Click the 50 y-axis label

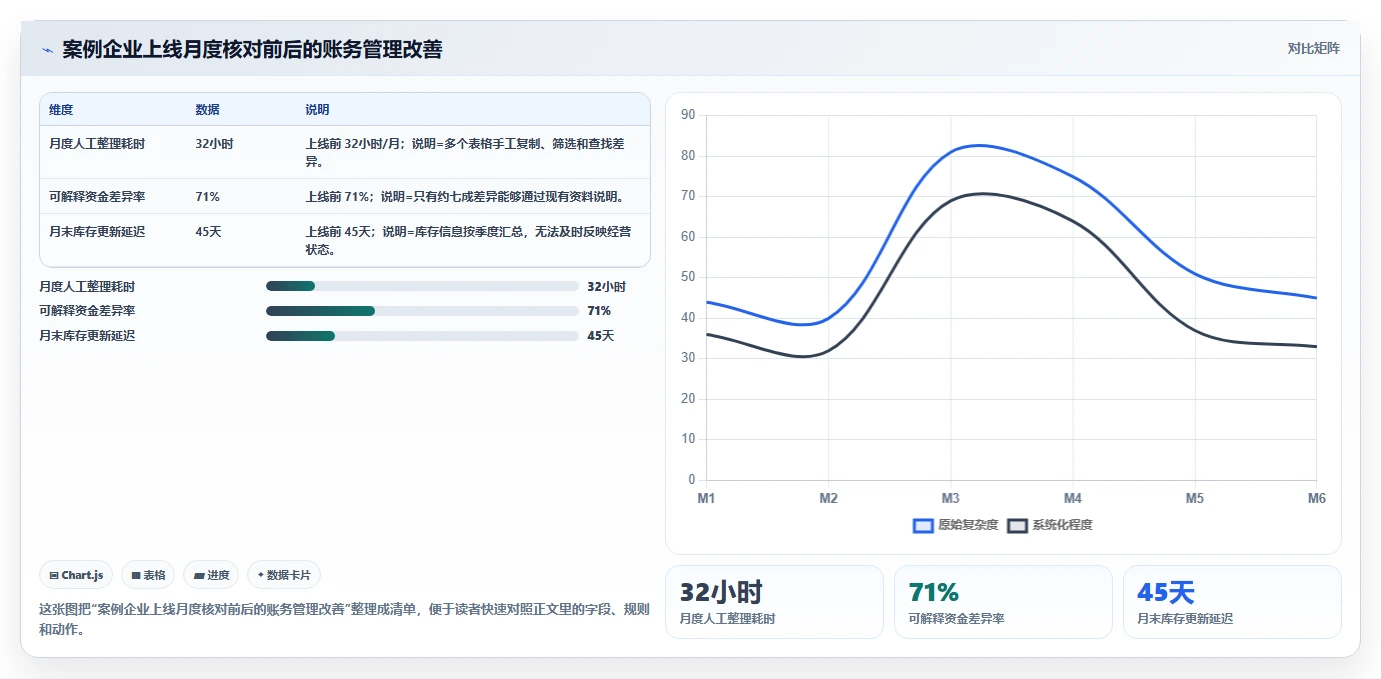tap(688, 277)
